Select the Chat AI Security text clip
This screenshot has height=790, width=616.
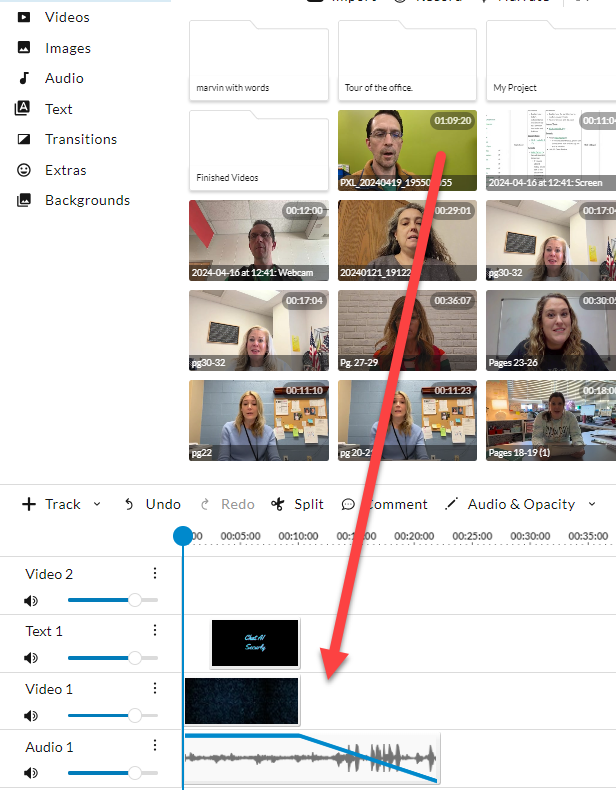255,643
